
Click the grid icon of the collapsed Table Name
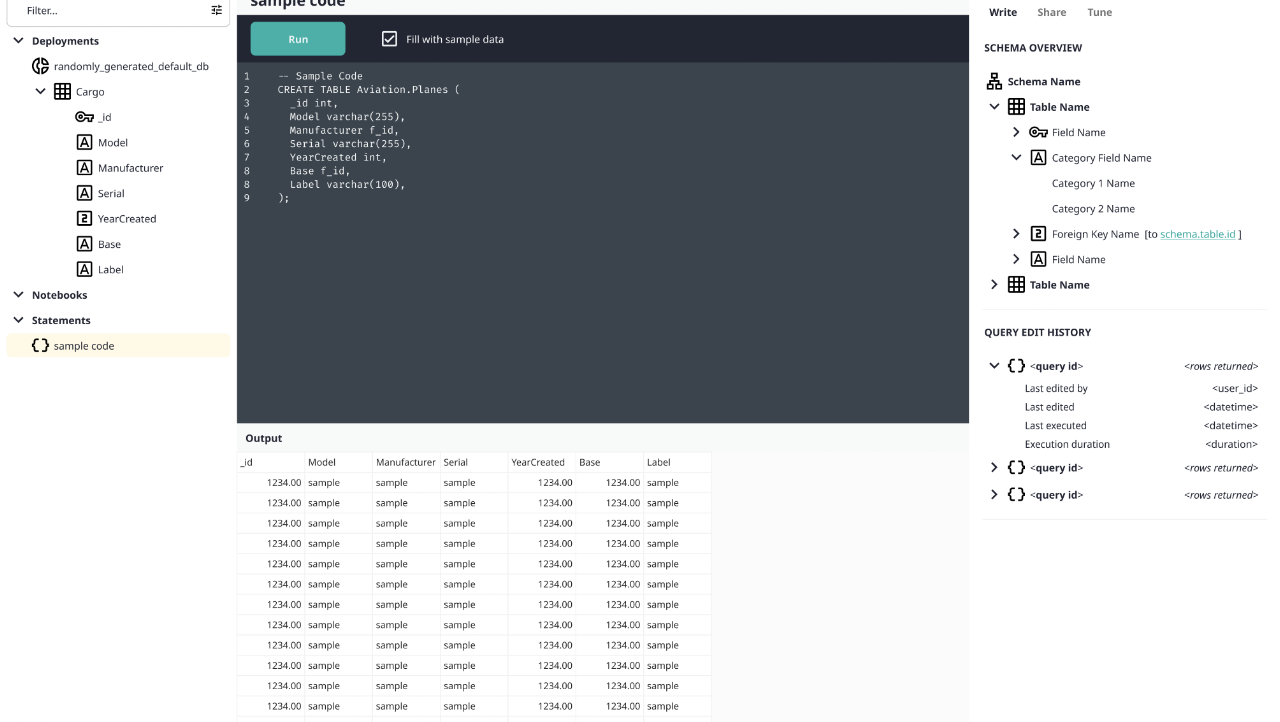coord(1016,285)
